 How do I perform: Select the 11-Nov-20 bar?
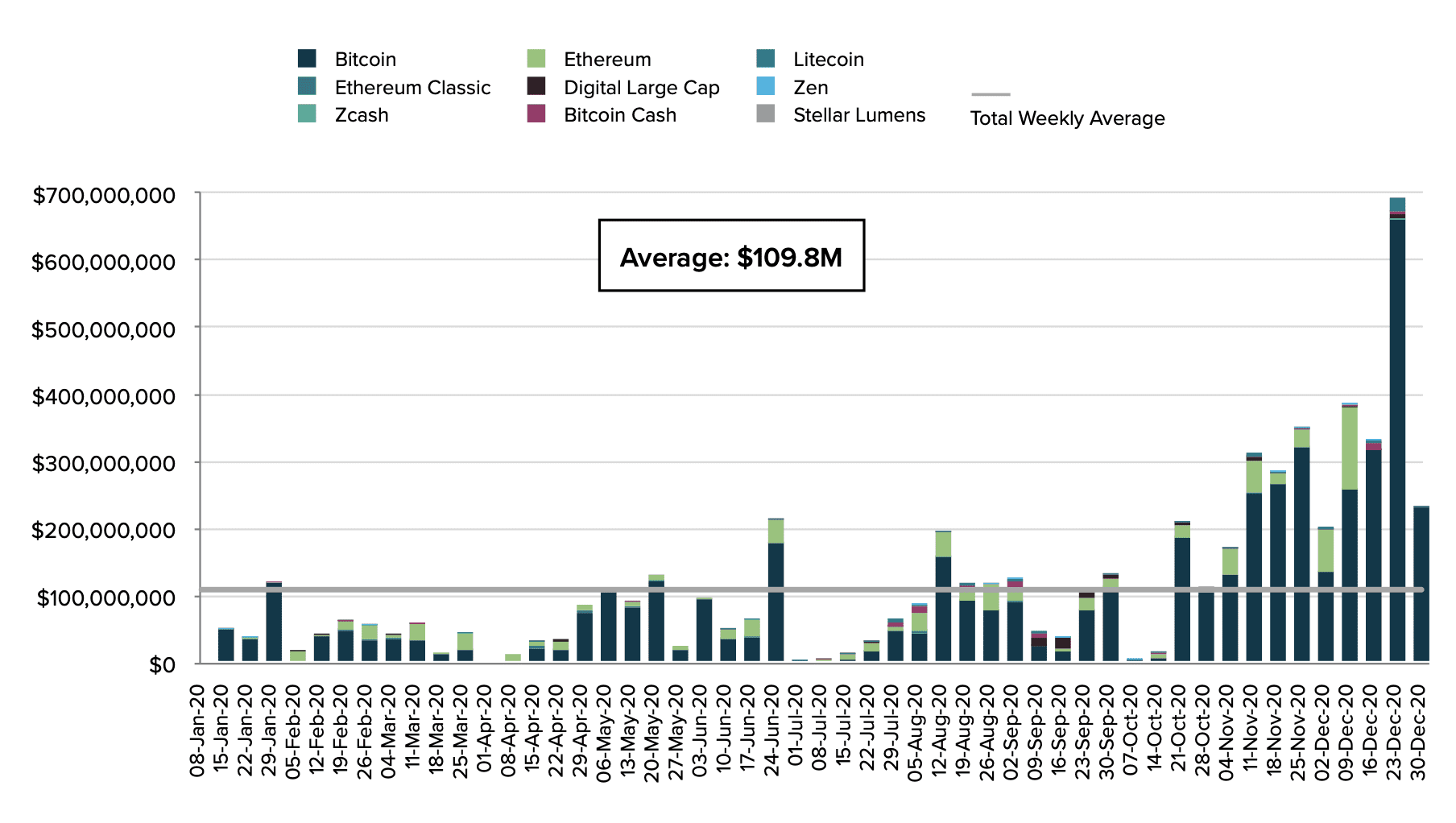[x=1254, y=557]
